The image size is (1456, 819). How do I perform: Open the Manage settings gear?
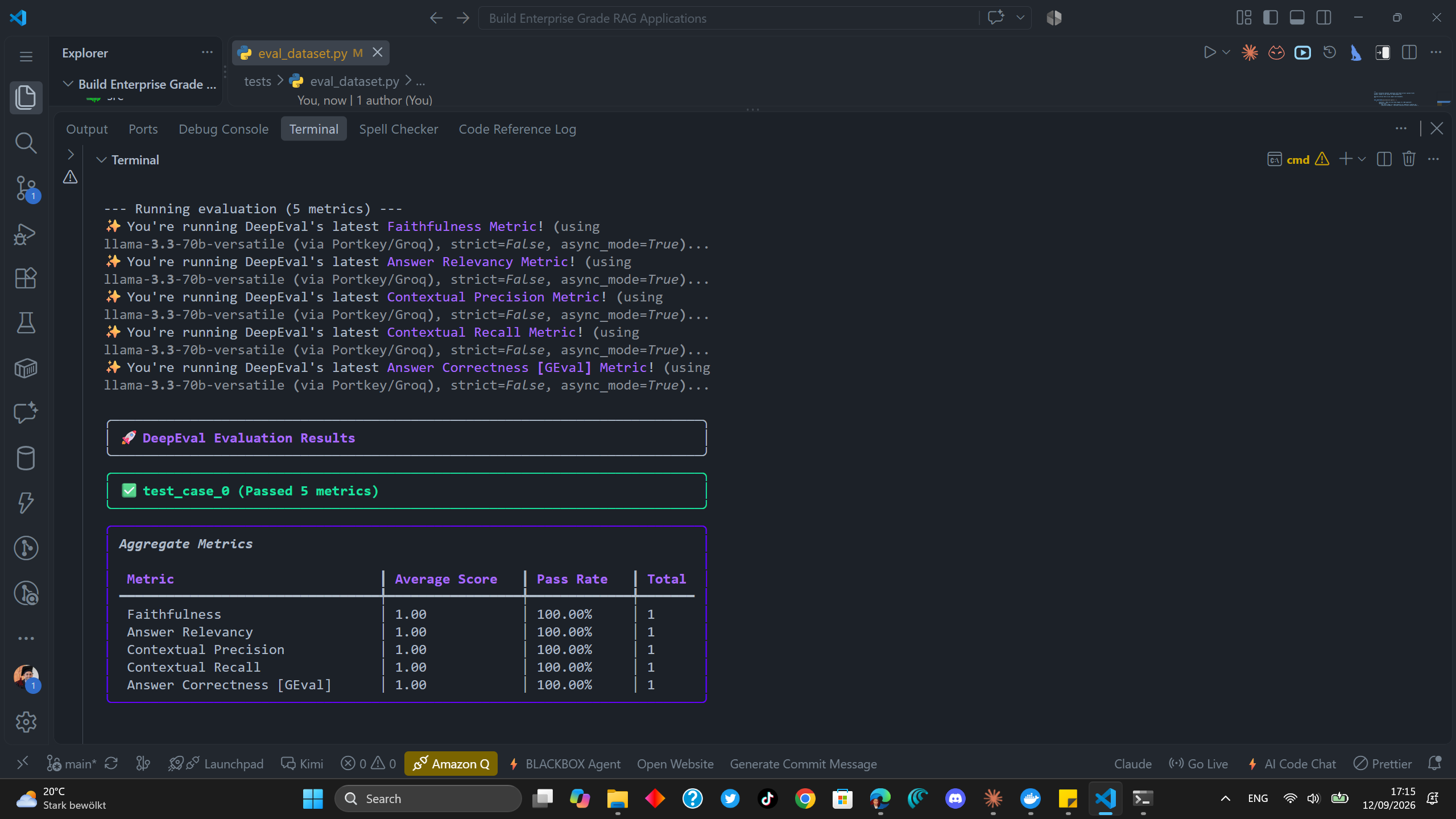[26, 722]
